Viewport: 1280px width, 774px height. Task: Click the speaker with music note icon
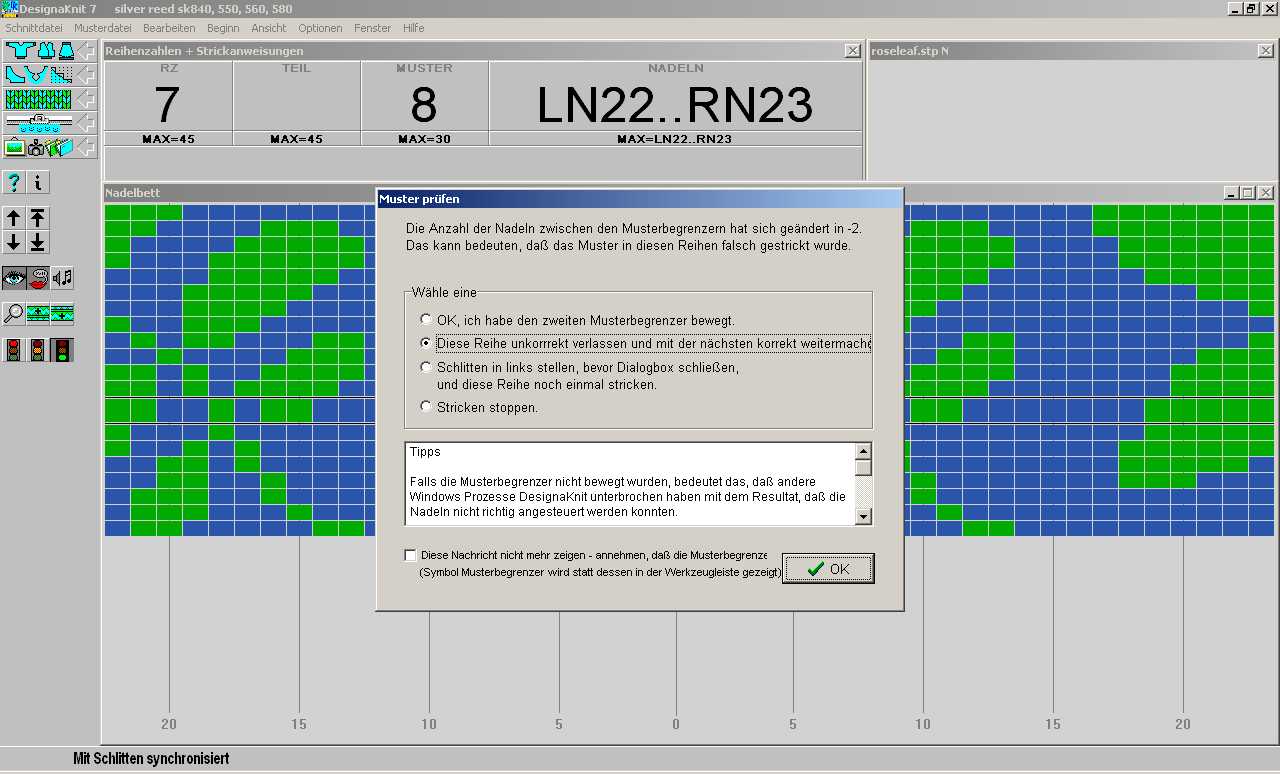62,278
